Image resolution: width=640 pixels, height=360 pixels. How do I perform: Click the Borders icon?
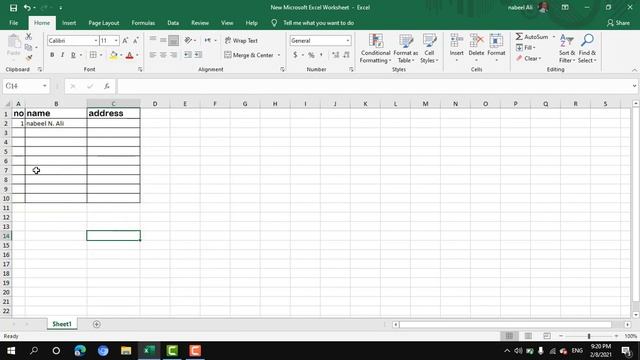(x=93, y=55)
